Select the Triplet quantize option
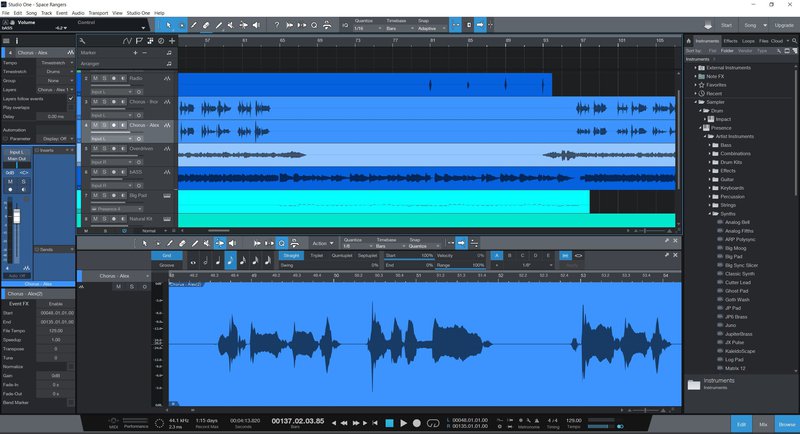 coord(317,256)
